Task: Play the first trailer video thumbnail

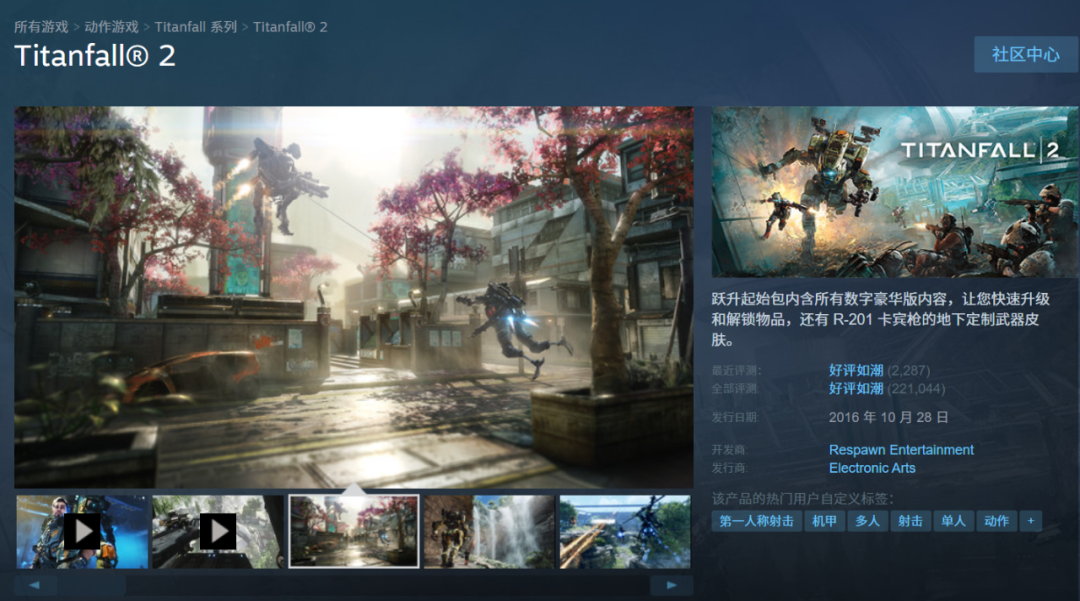Action: [x=82, y=531]
